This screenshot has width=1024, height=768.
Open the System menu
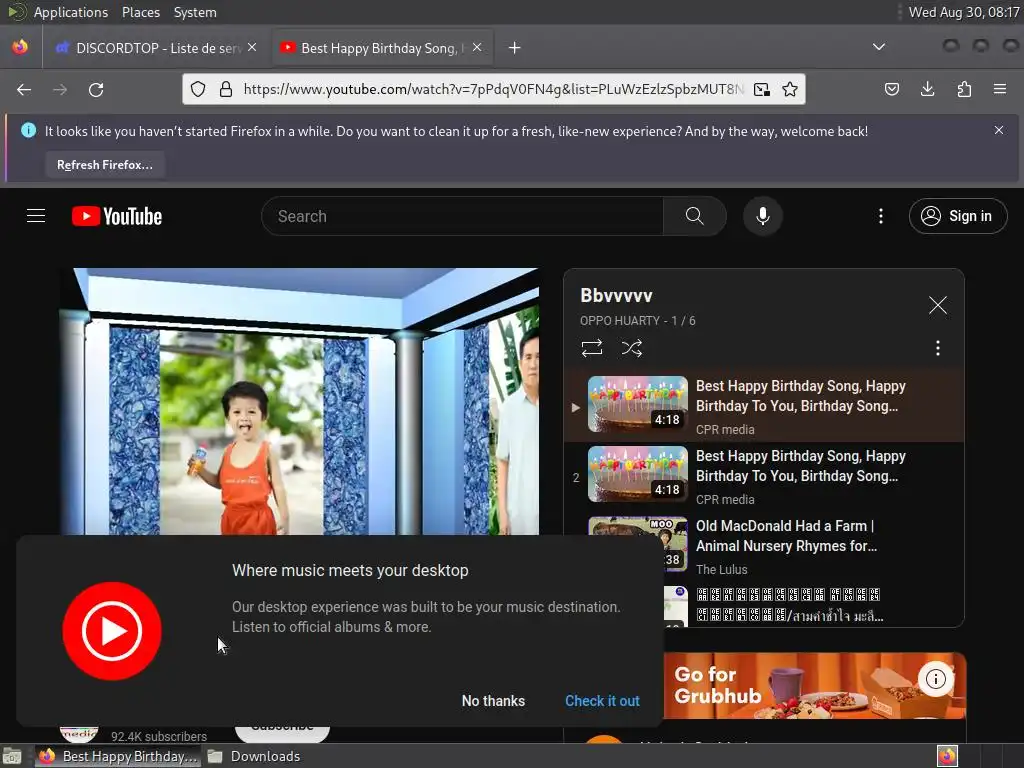(x=195, y=12)
